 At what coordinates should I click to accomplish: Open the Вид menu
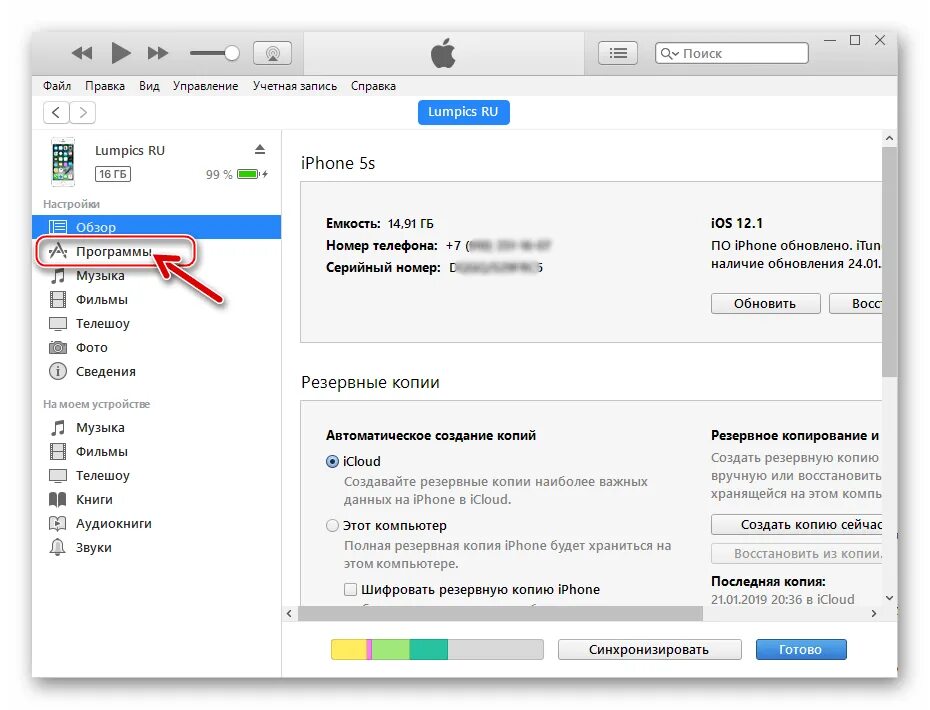(x=149, y=86)
